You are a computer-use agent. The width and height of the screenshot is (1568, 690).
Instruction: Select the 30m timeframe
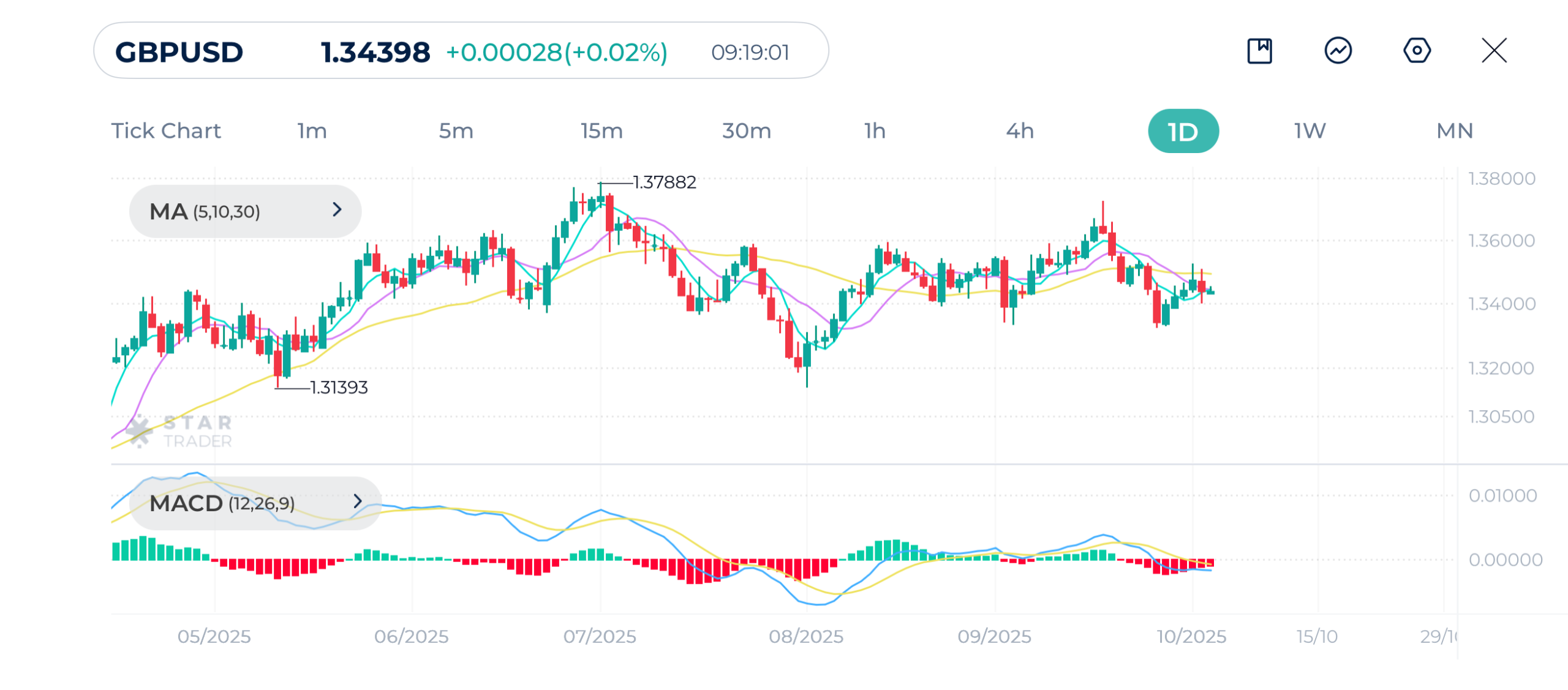(746, 131)
